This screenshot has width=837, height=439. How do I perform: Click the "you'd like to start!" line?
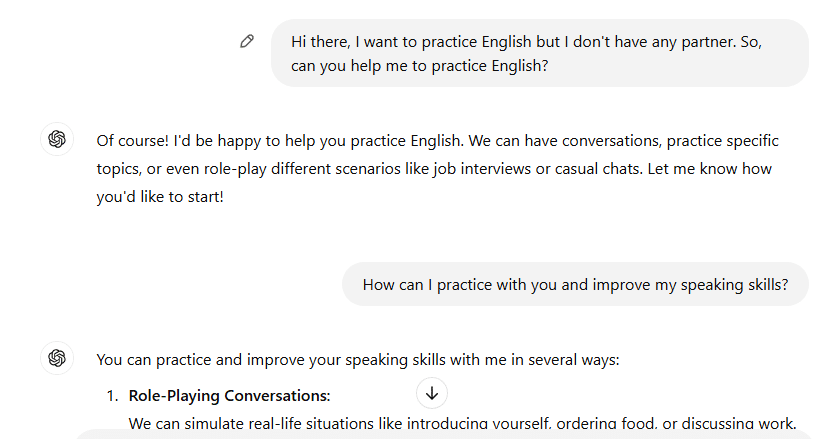click(160, 197)
